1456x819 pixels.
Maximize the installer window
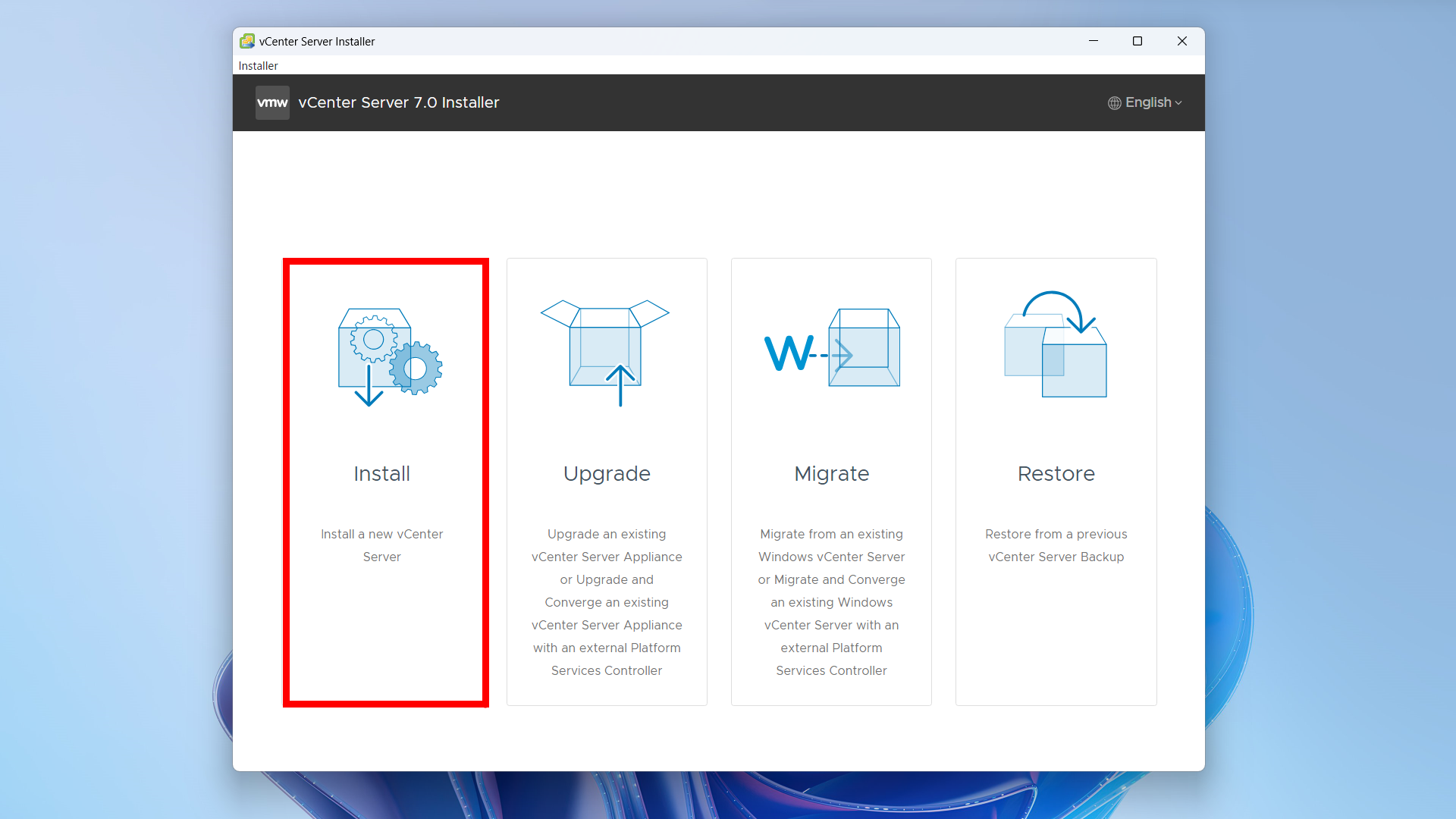tap(1137, 41)
